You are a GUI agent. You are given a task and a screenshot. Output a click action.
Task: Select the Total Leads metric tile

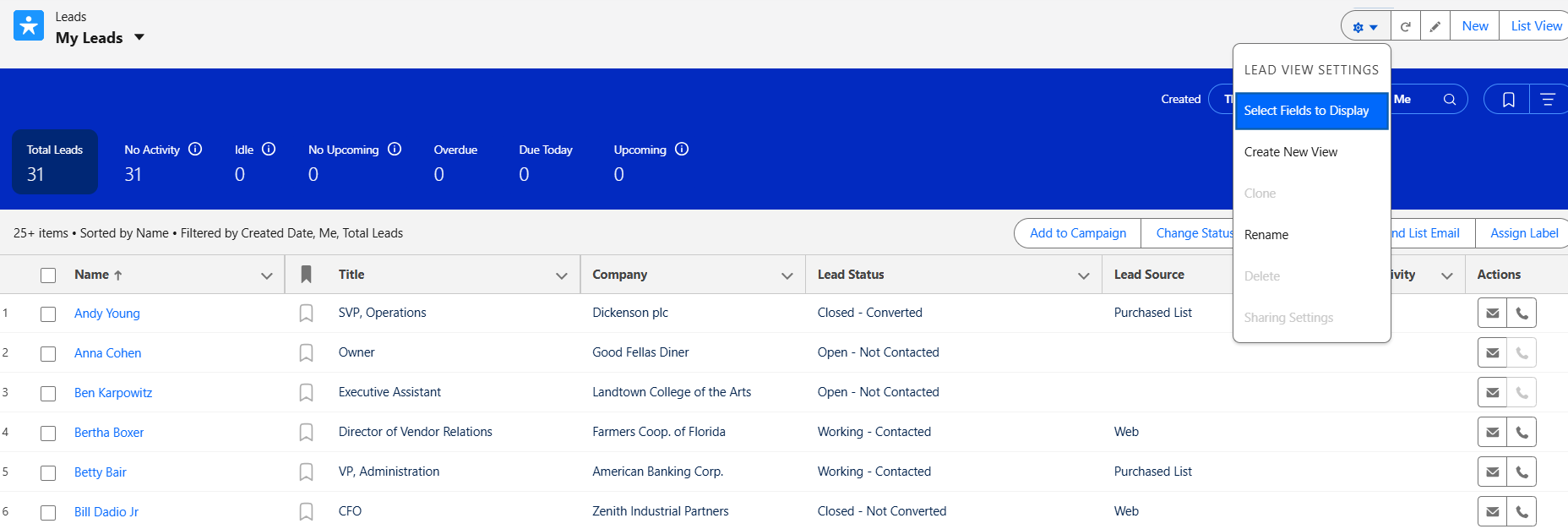coord(55,161)
